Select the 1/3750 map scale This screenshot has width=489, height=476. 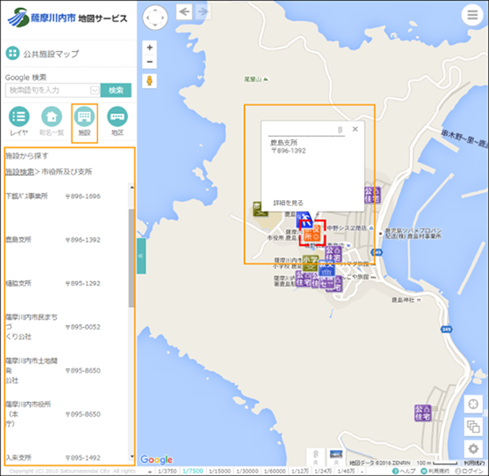point(168,471)
